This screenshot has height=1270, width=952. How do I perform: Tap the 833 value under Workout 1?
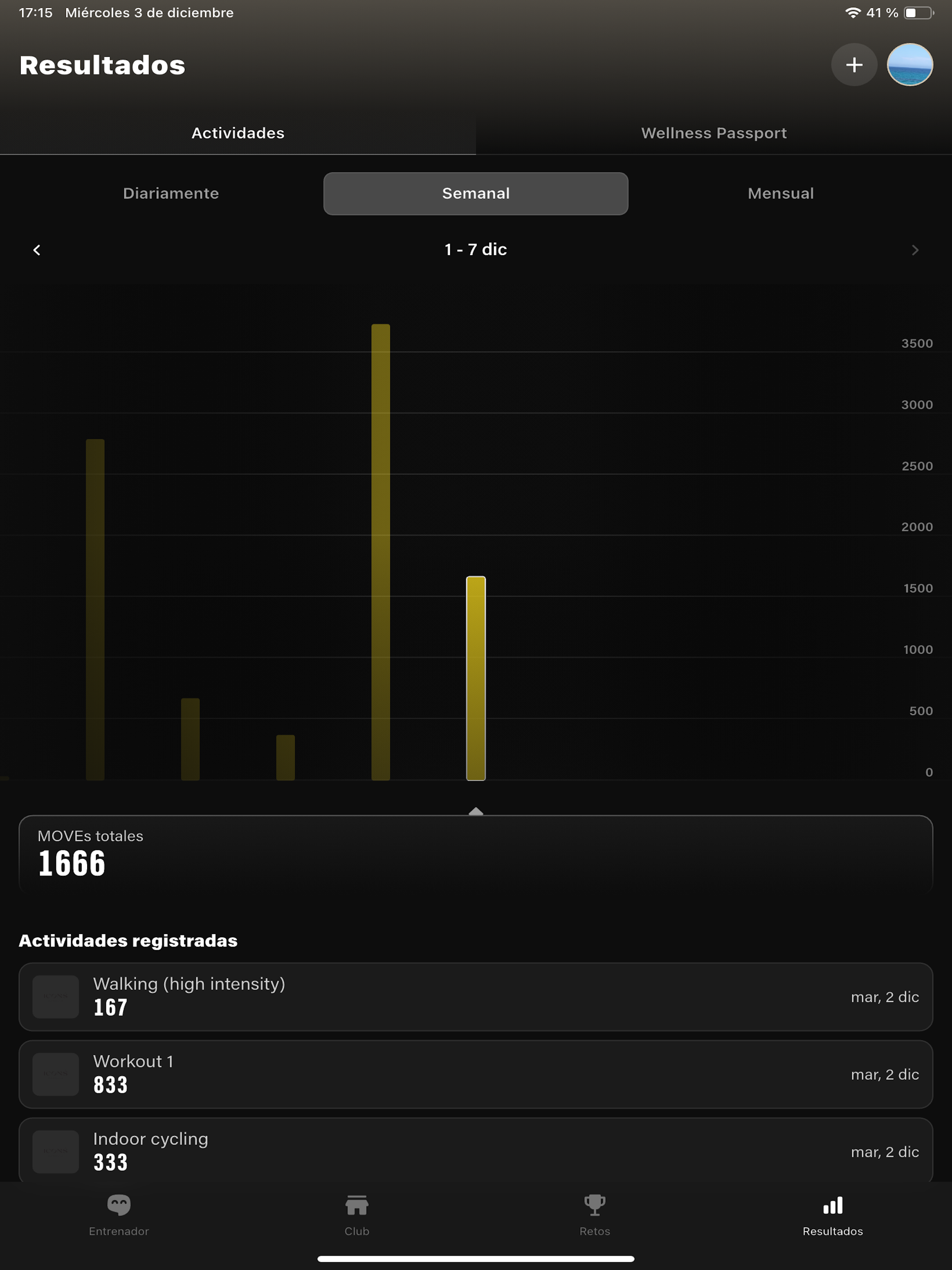[x=110, y=1084]
